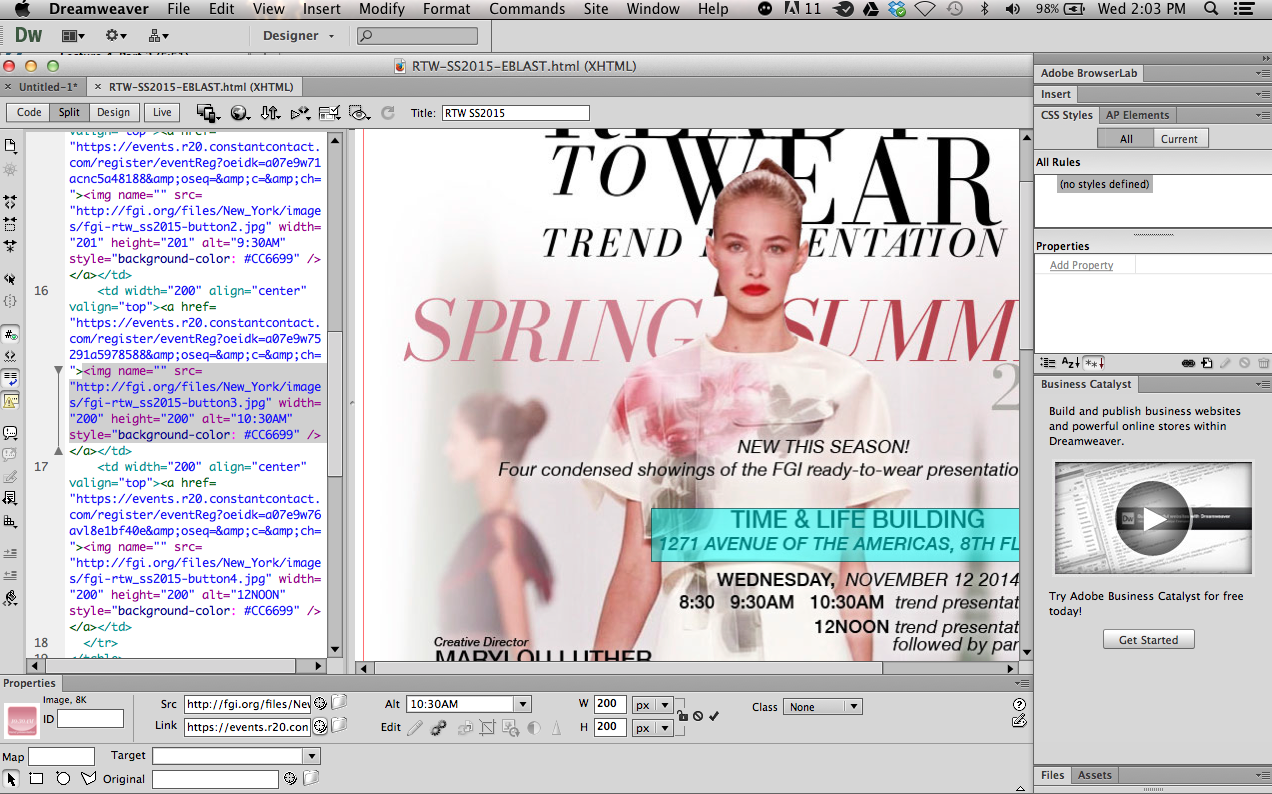Image resolution: width=1272 pixels, height=794 pixels.
Task: Open the Alt text dropdown
Action: click(522, 704)
